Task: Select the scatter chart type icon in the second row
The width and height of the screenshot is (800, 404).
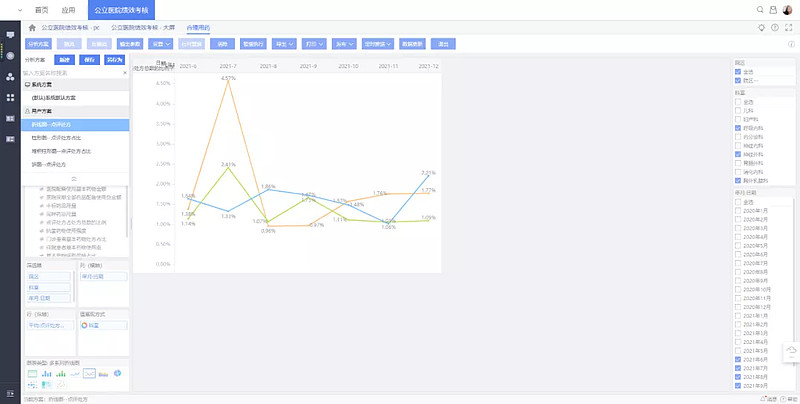Action: pos(32,385)
